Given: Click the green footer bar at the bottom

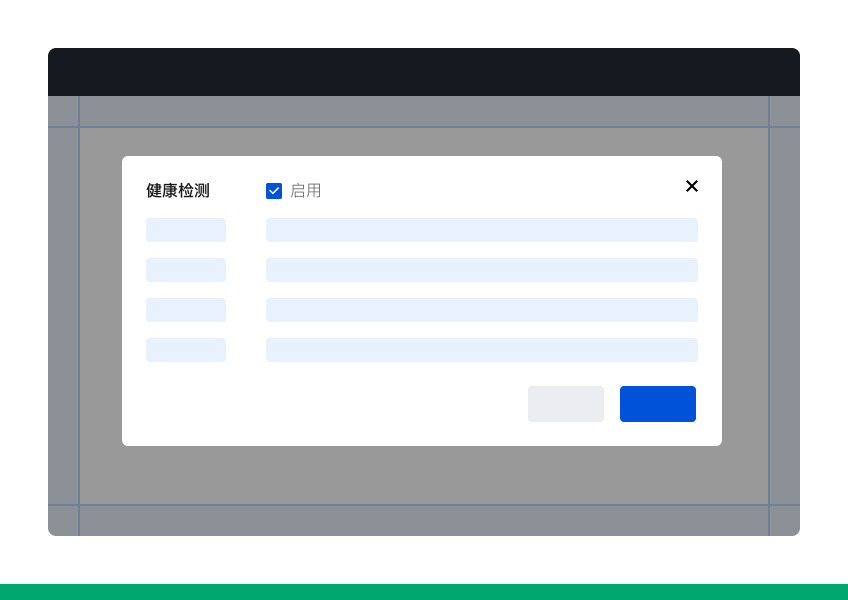Looking at the screenshot, I should point(424,591).
